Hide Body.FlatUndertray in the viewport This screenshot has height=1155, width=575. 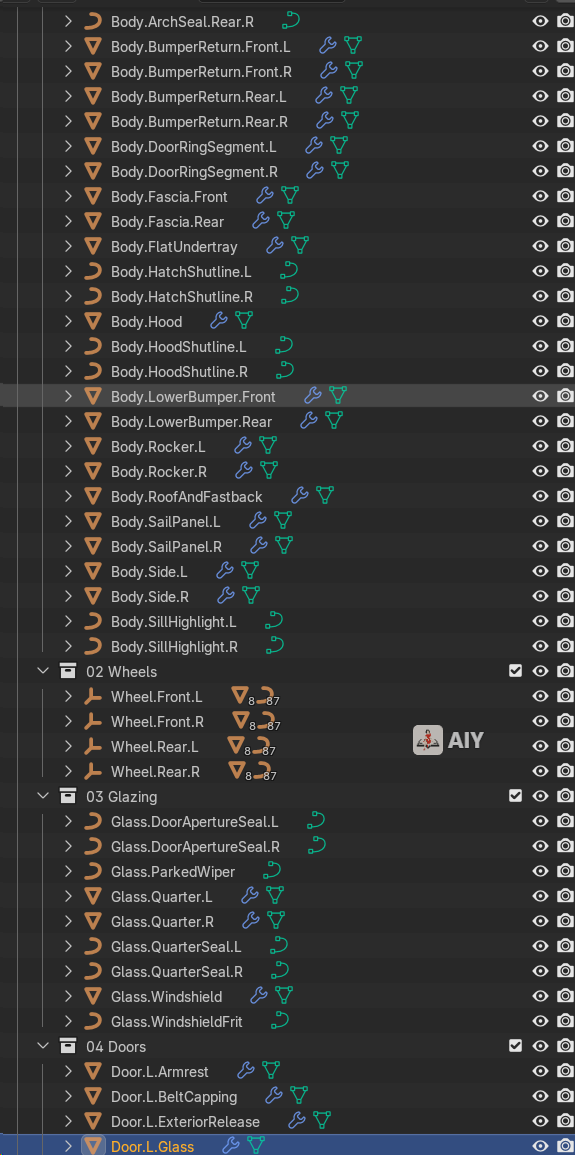(x=540, y=246)
